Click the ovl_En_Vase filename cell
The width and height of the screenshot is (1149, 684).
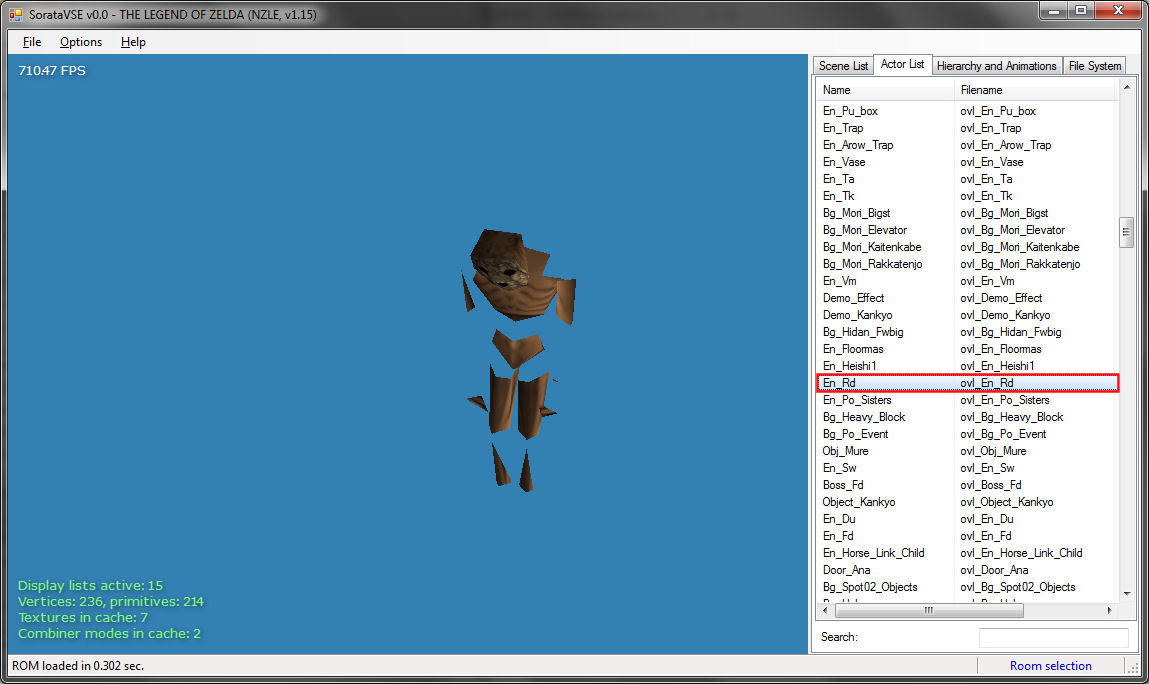pos(991,162)
